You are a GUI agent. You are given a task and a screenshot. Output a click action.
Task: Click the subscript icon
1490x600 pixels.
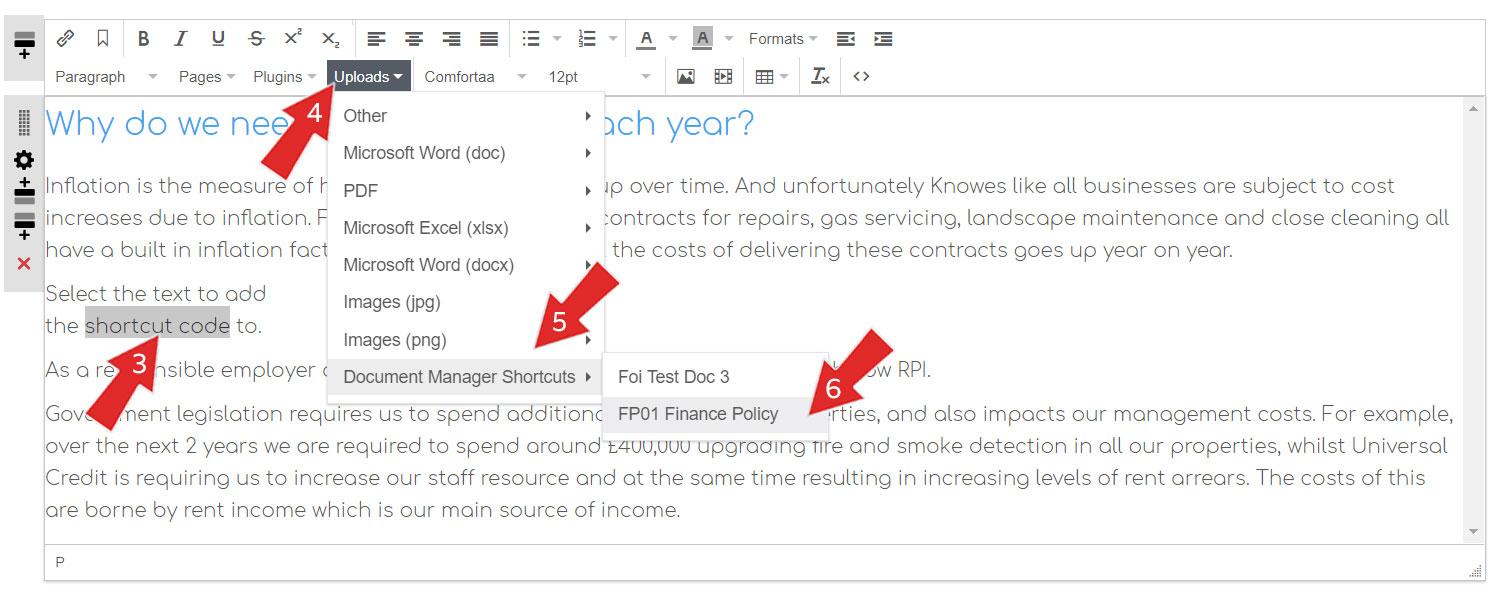[330, 38]
